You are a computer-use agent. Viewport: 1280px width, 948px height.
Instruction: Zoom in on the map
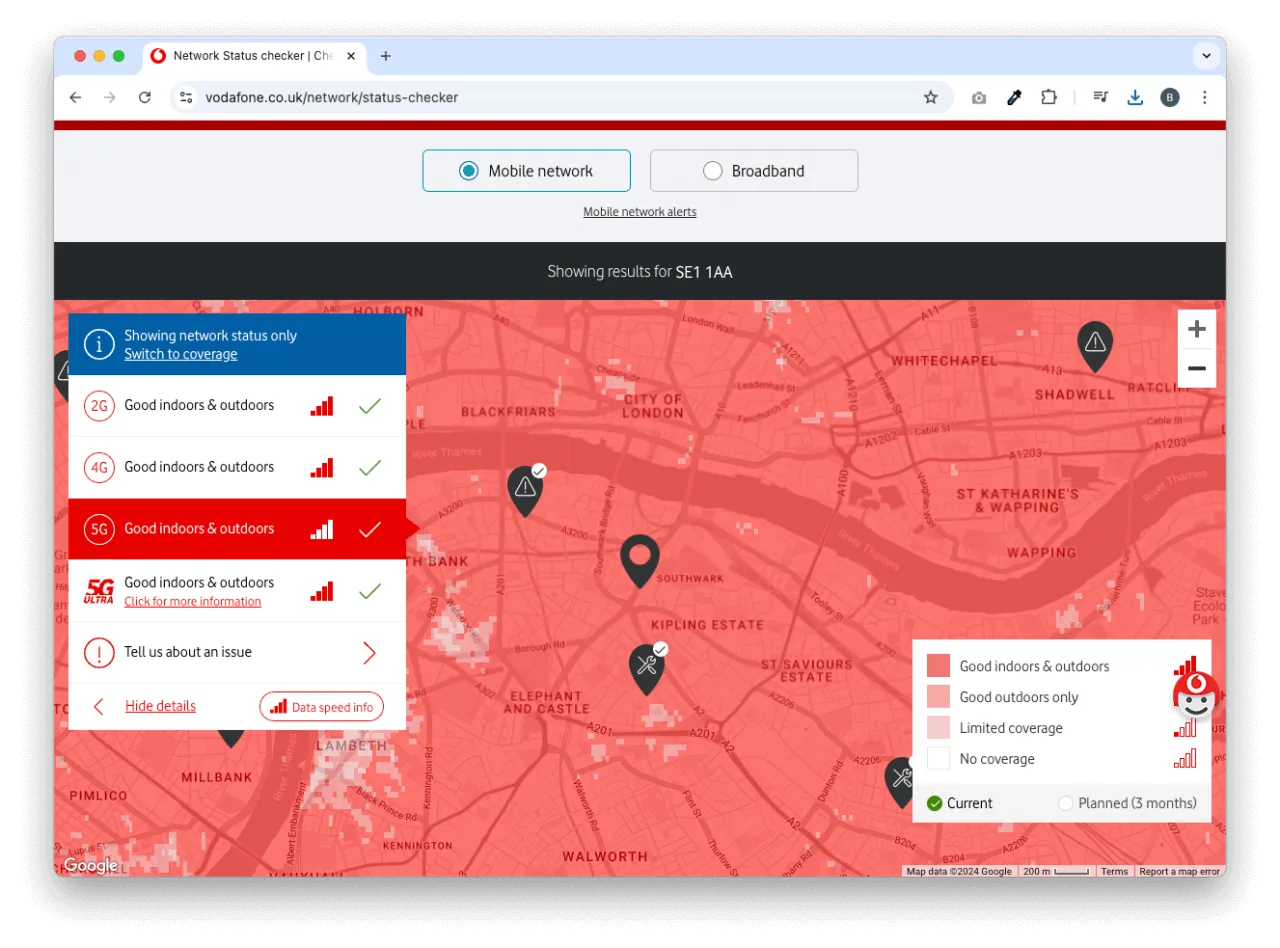[x=1196, y=329]
